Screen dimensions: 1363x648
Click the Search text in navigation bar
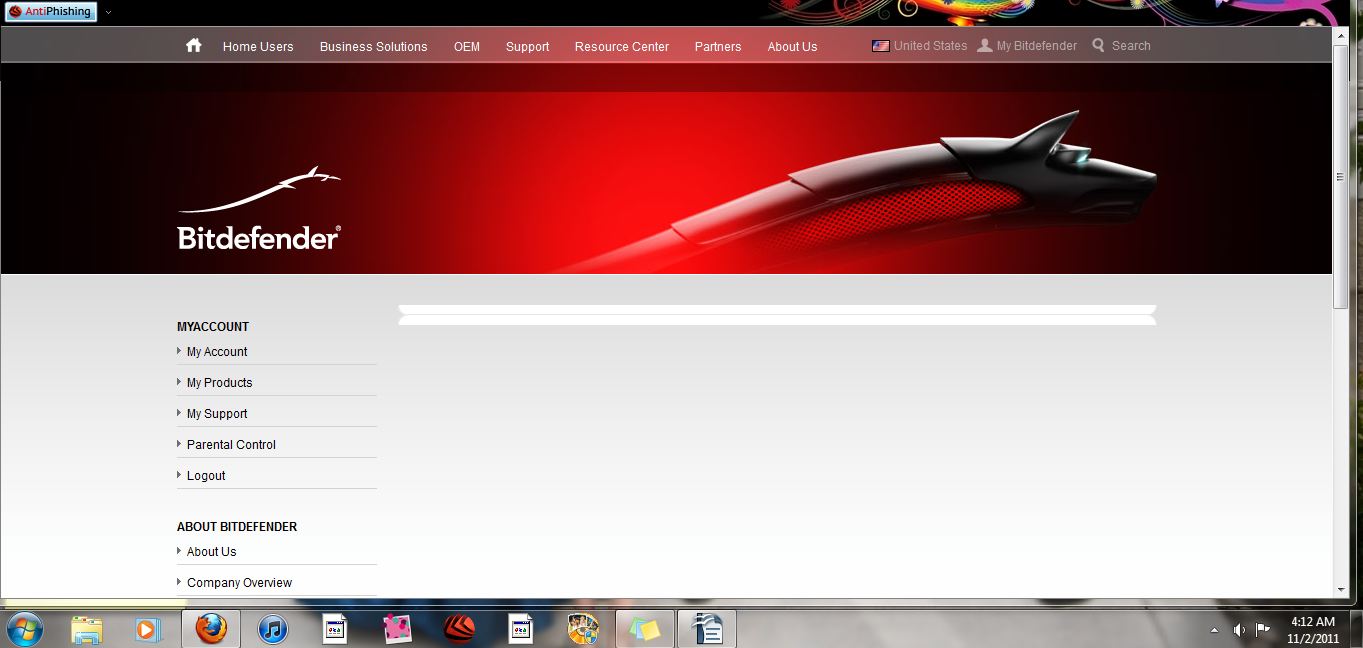[x=1131, y=46]
